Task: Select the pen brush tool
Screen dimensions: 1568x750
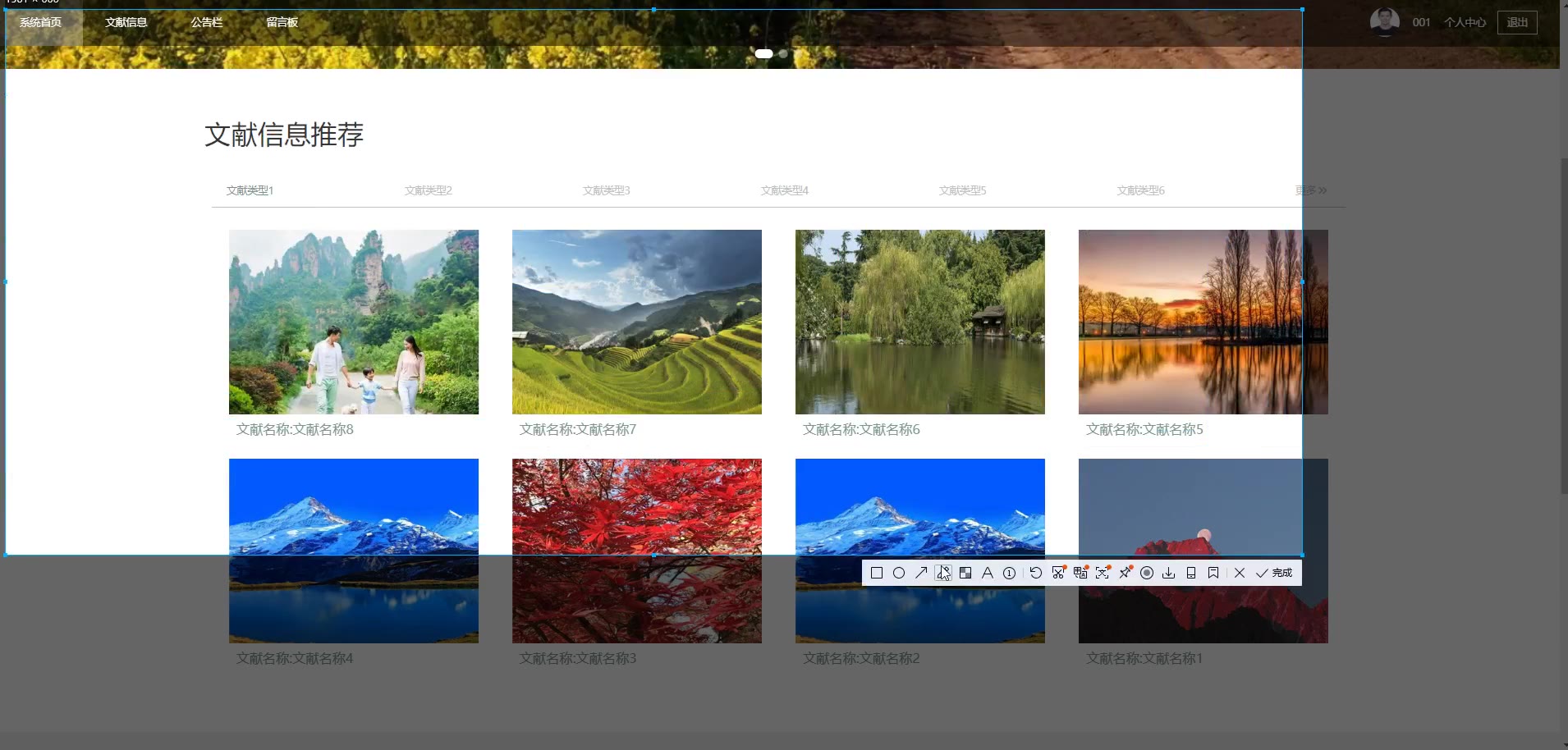Action: point(943,573)
